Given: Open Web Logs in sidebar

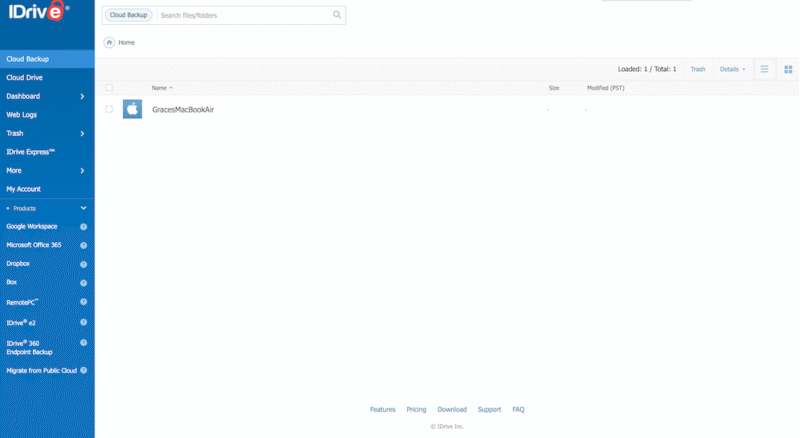Looking at the screenshot, I should 21,115.
